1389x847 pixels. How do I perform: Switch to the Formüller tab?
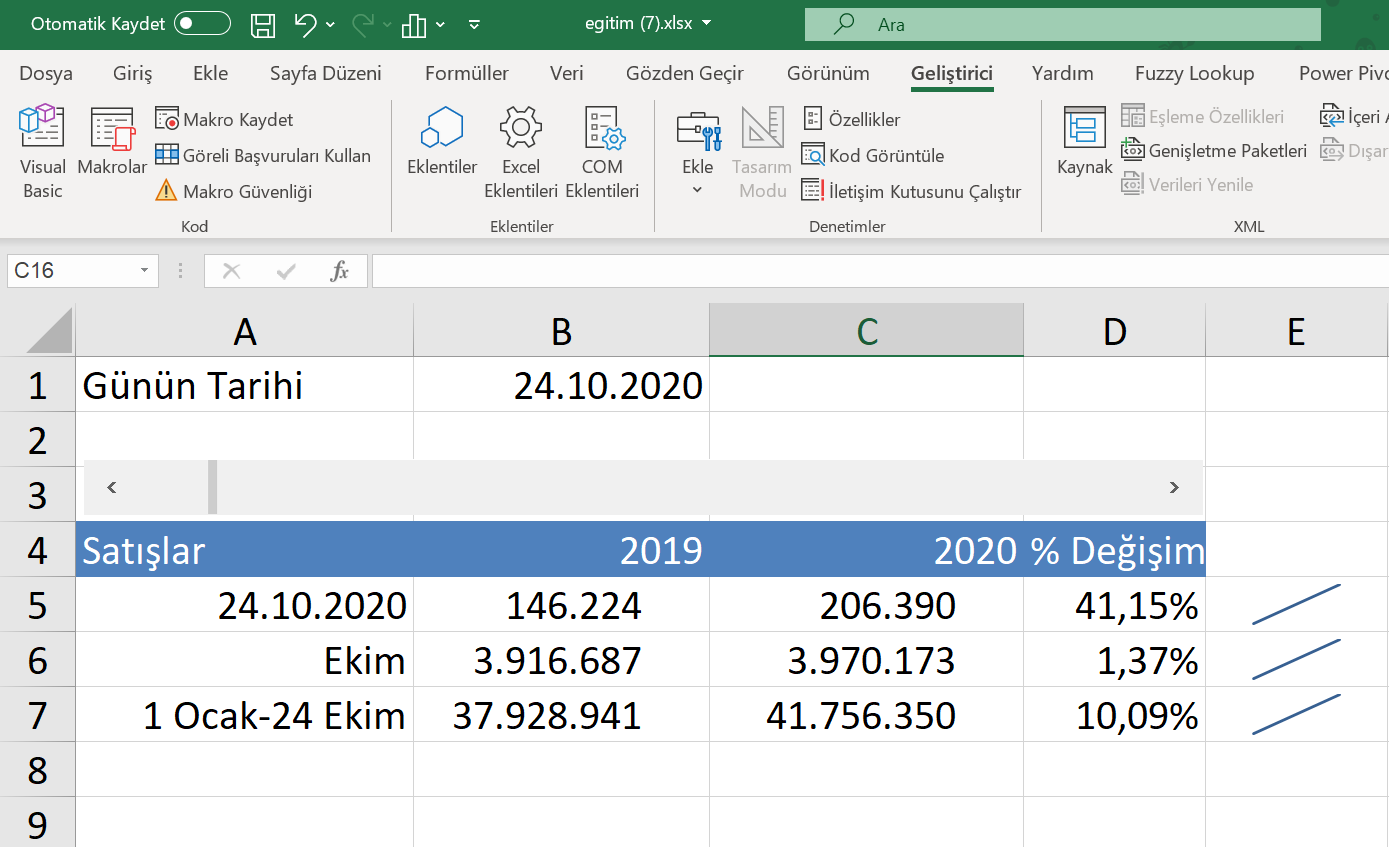point(467,73)
